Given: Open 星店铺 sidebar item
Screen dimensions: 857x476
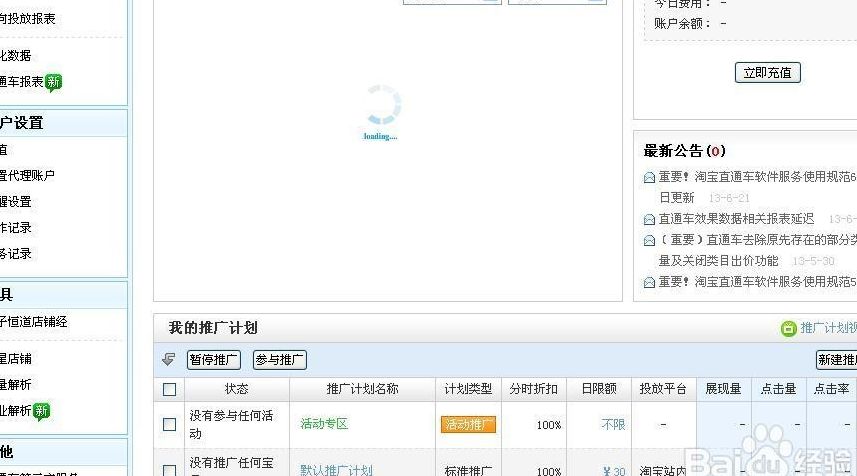Looking at the screenshot, I should [x=15, y=359].
